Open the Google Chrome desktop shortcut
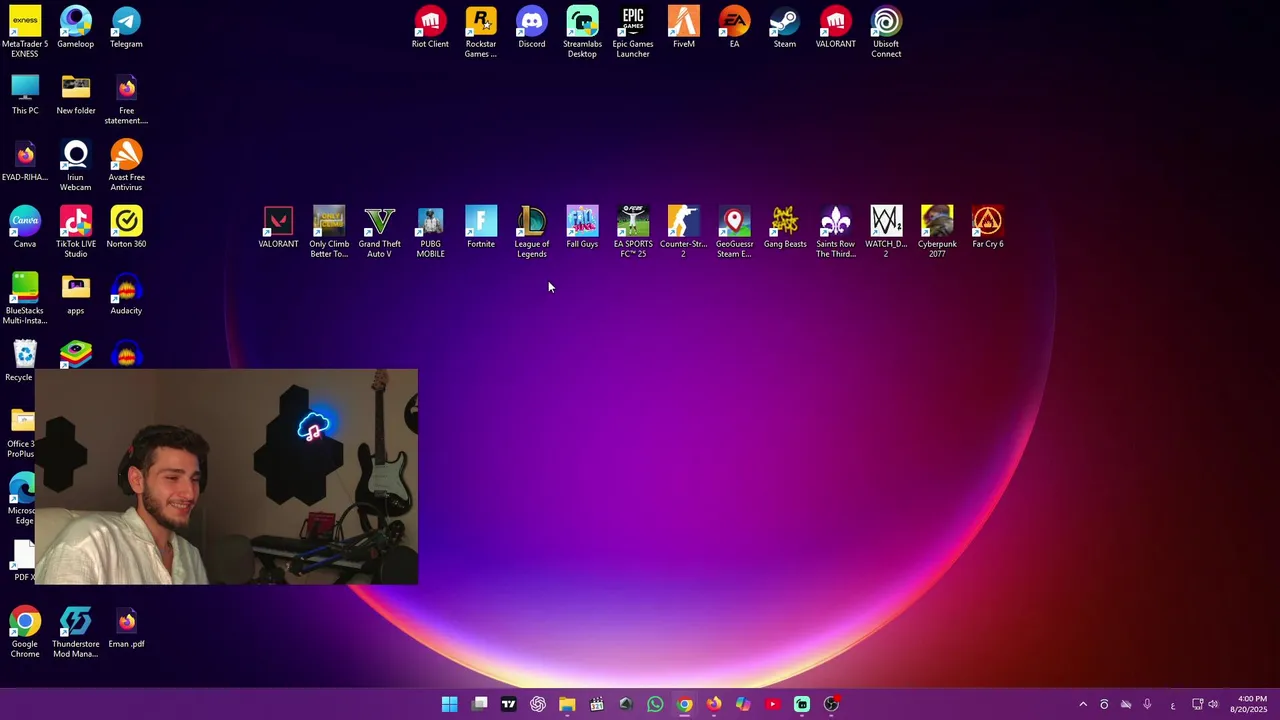The width and height of the screenshot is (1280, 720). (x=25, y=632)
